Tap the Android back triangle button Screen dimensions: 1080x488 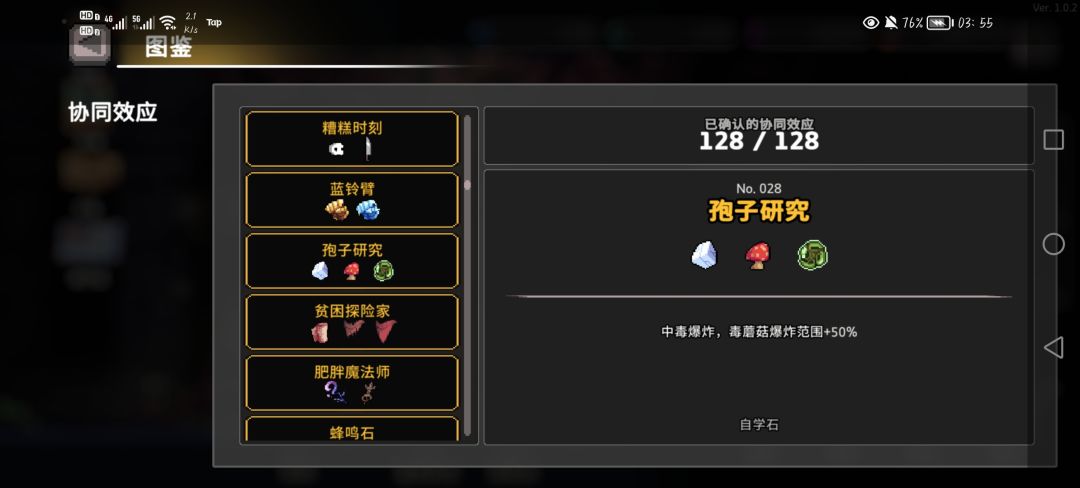click(1053, 348)
